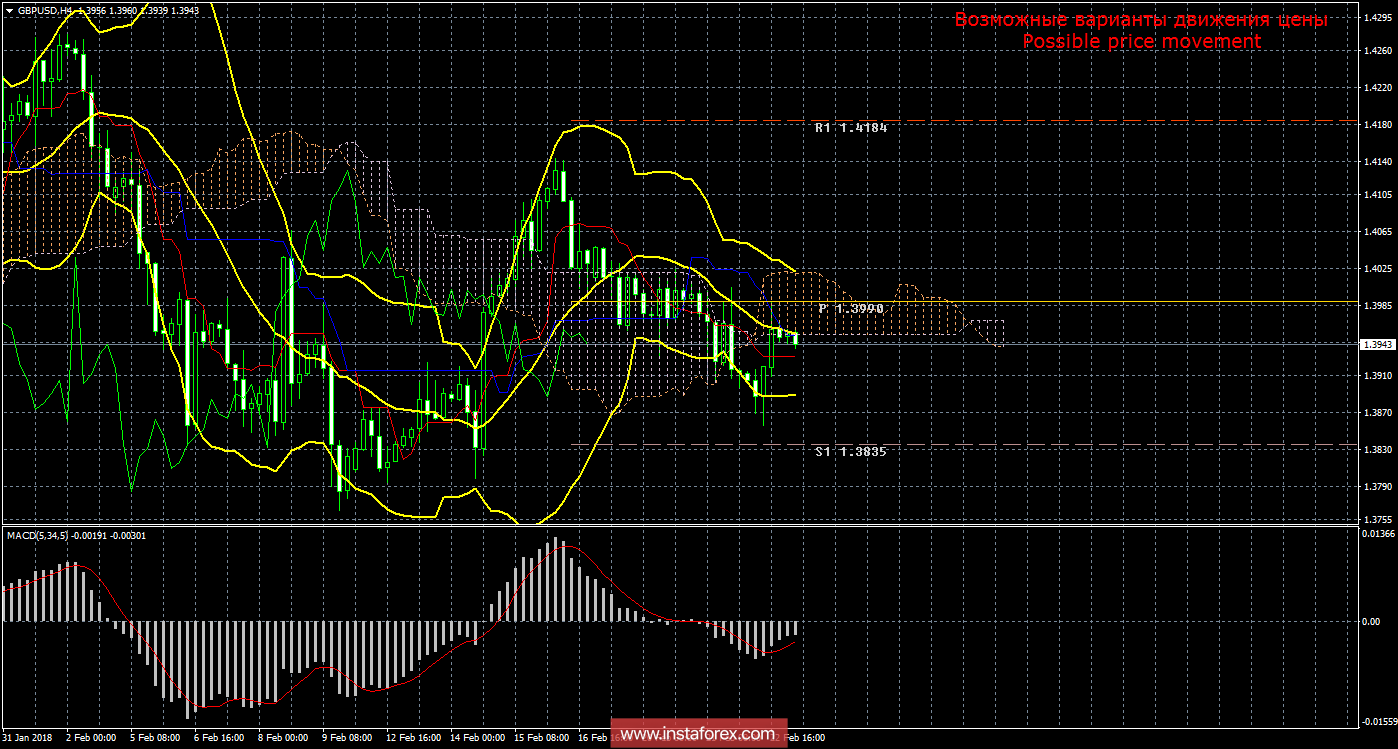Click the 9 Feb 08:00 time label
Viewport: 1398px width, 749px height.
coord(347,738)
